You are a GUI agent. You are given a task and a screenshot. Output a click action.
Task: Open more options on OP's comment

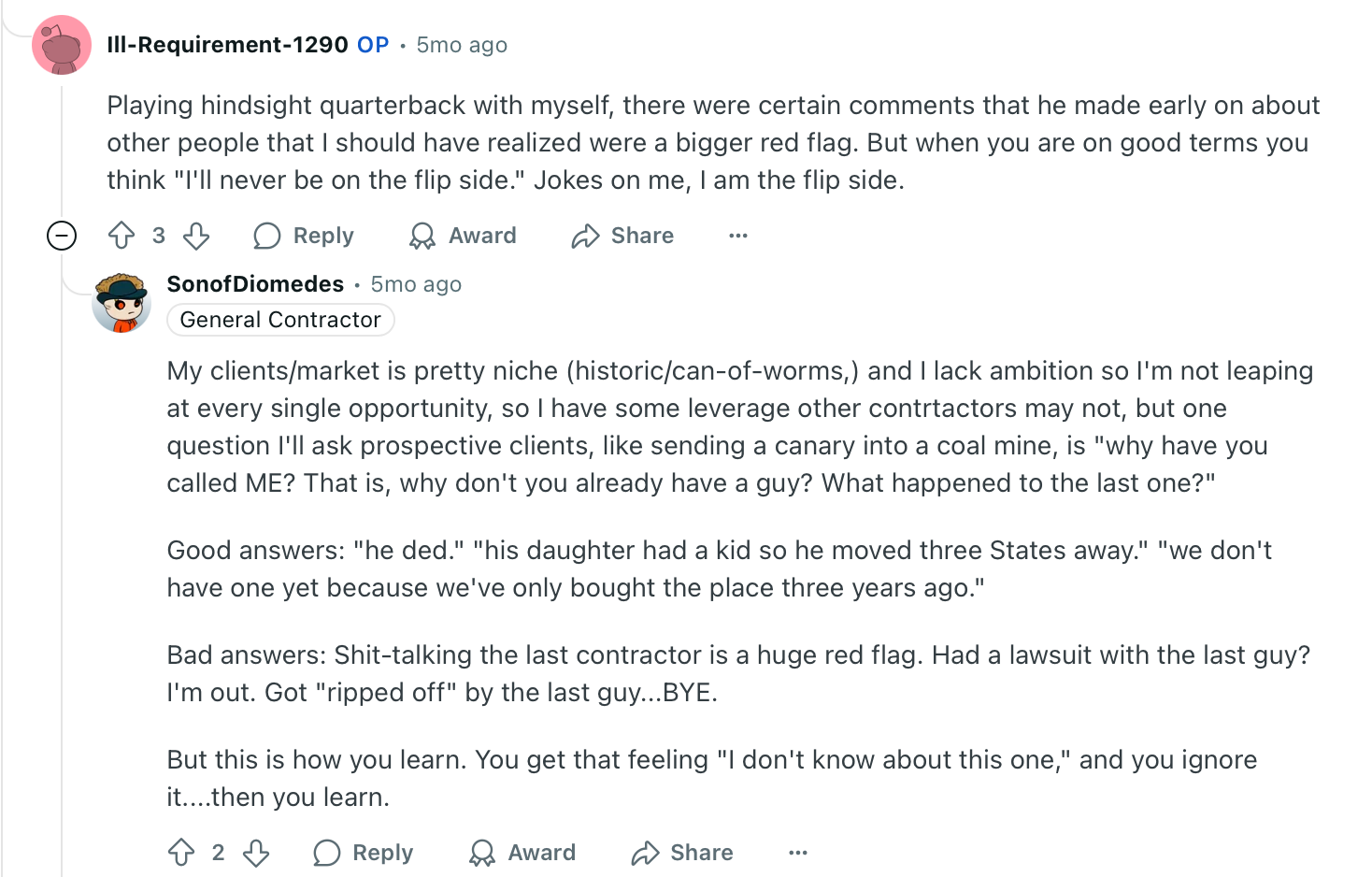coord(738,236)
